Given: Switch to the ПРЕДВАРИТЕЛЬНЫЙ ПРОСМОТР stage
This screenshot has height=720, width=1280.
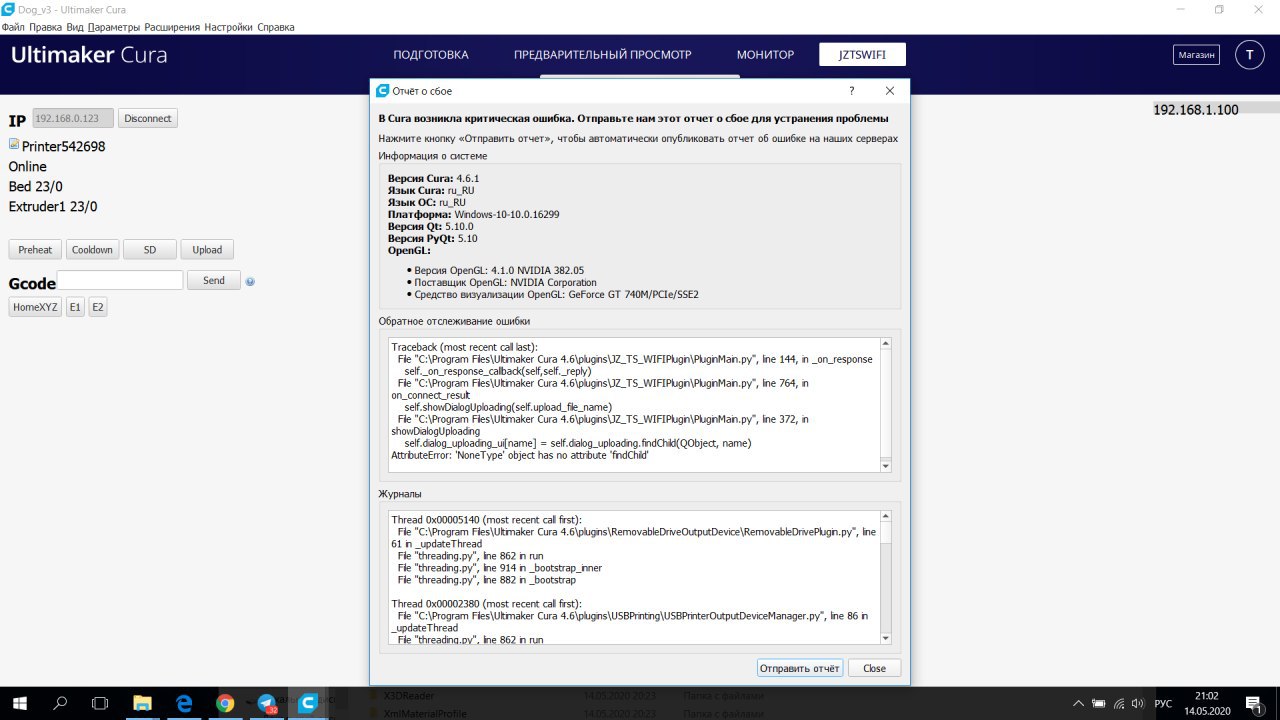Looking at the screenshot, I should (x=603, y=55).
